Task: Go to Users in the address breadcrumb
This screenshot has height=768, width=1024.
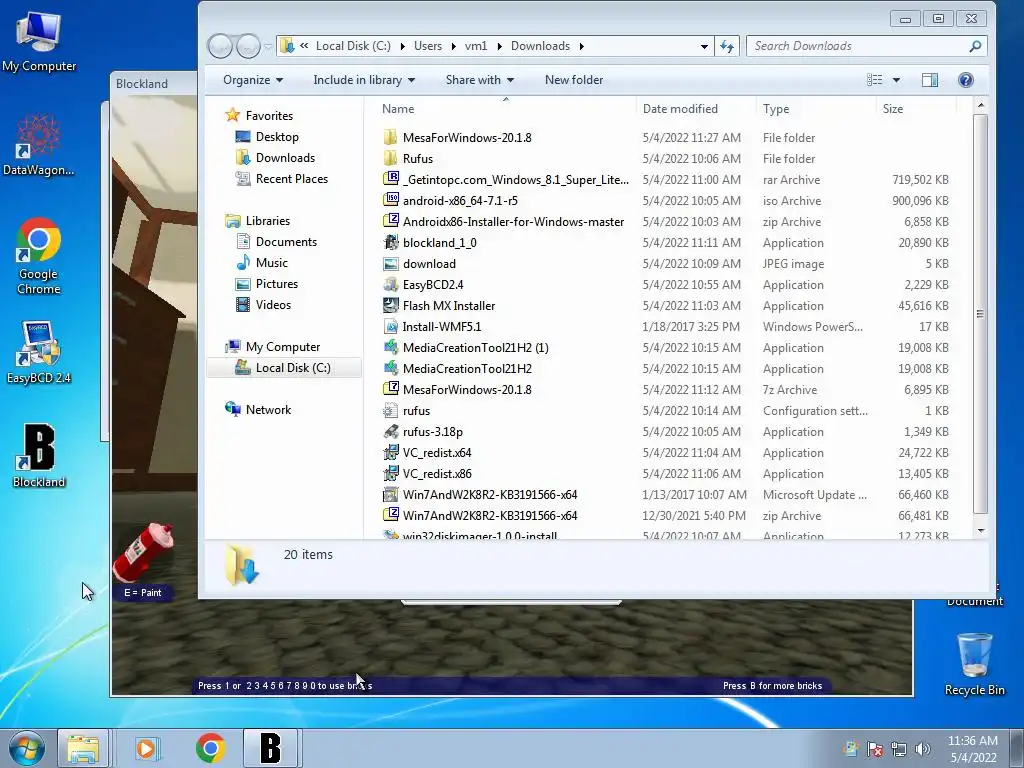Action: pyautogui.click(x=428, y=46)
